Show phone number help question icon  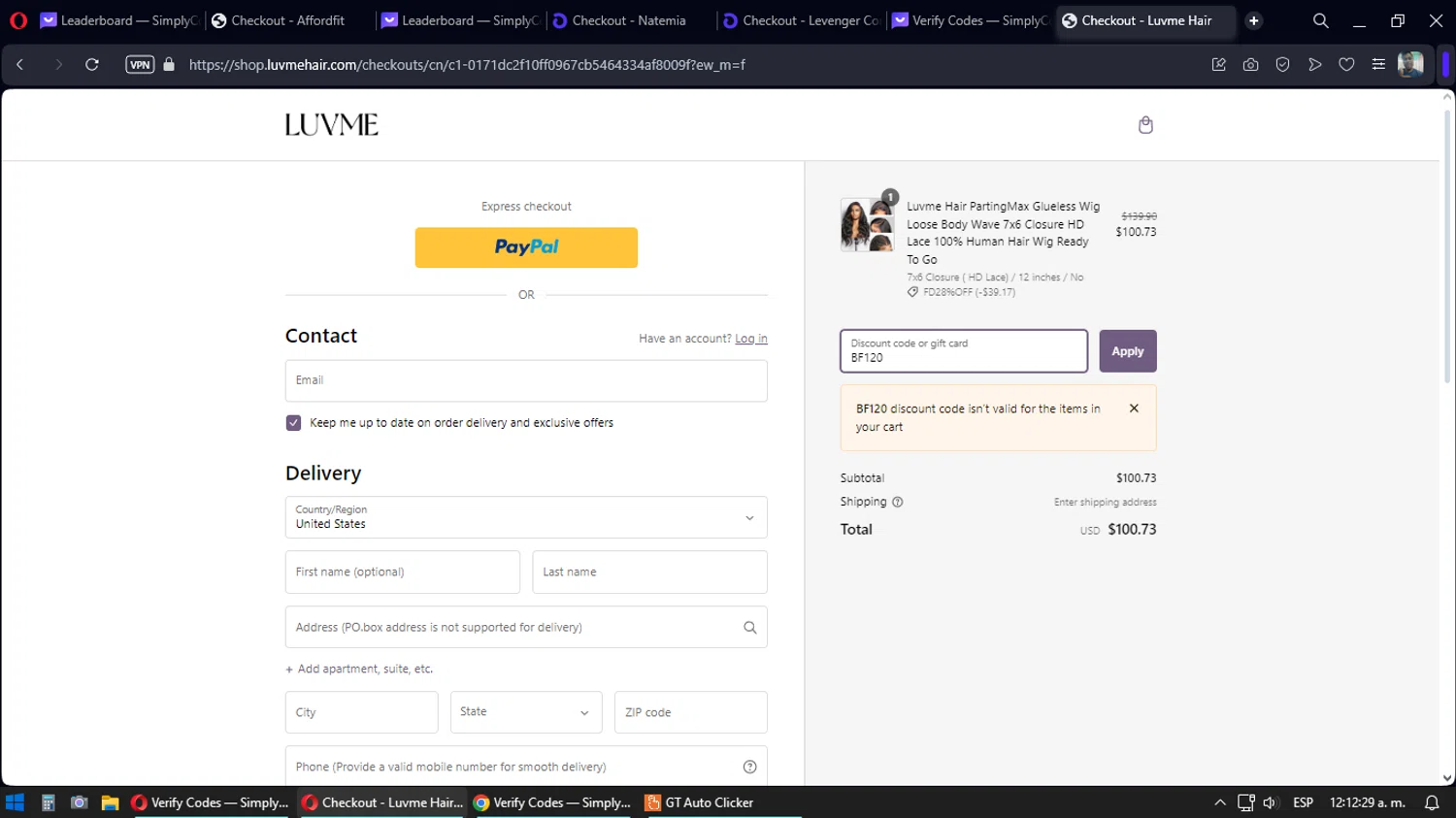pyautogui.click(x=750, y=767)
